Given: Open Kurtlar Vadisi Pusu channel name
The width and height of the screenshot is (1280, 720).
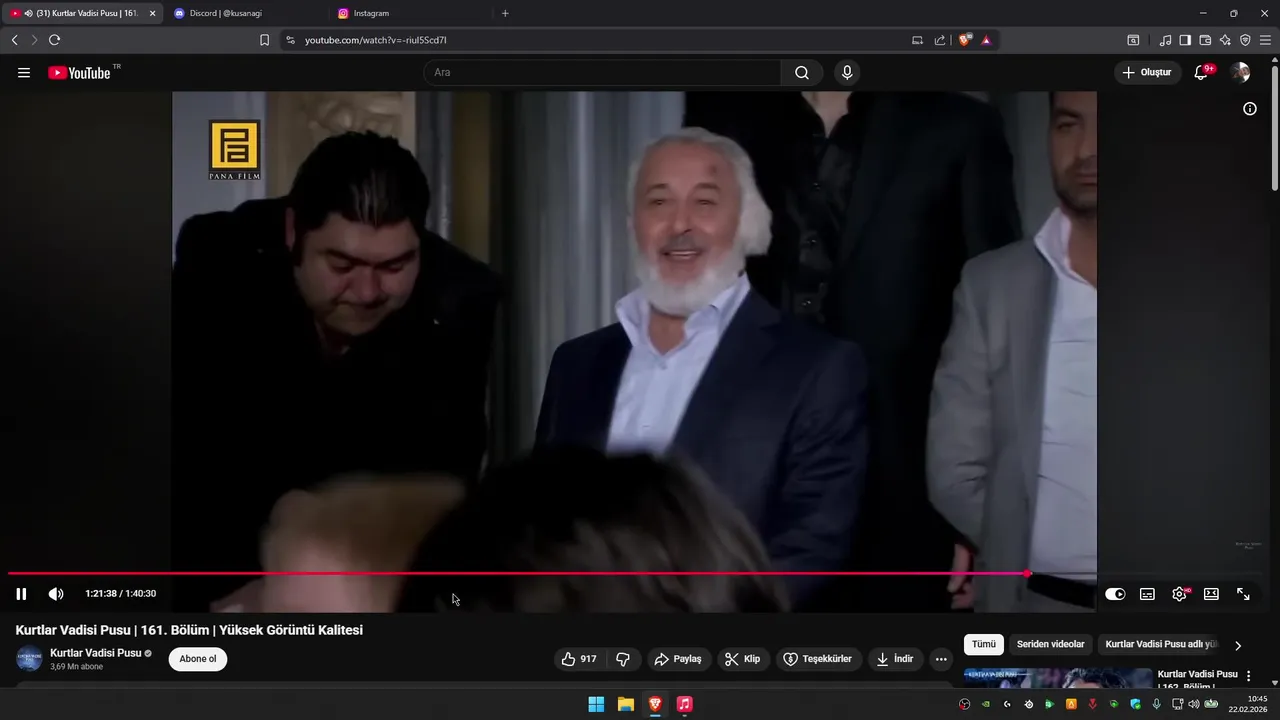Looking at the screenshot, I should pyautogui.click(x=95, y=653).
